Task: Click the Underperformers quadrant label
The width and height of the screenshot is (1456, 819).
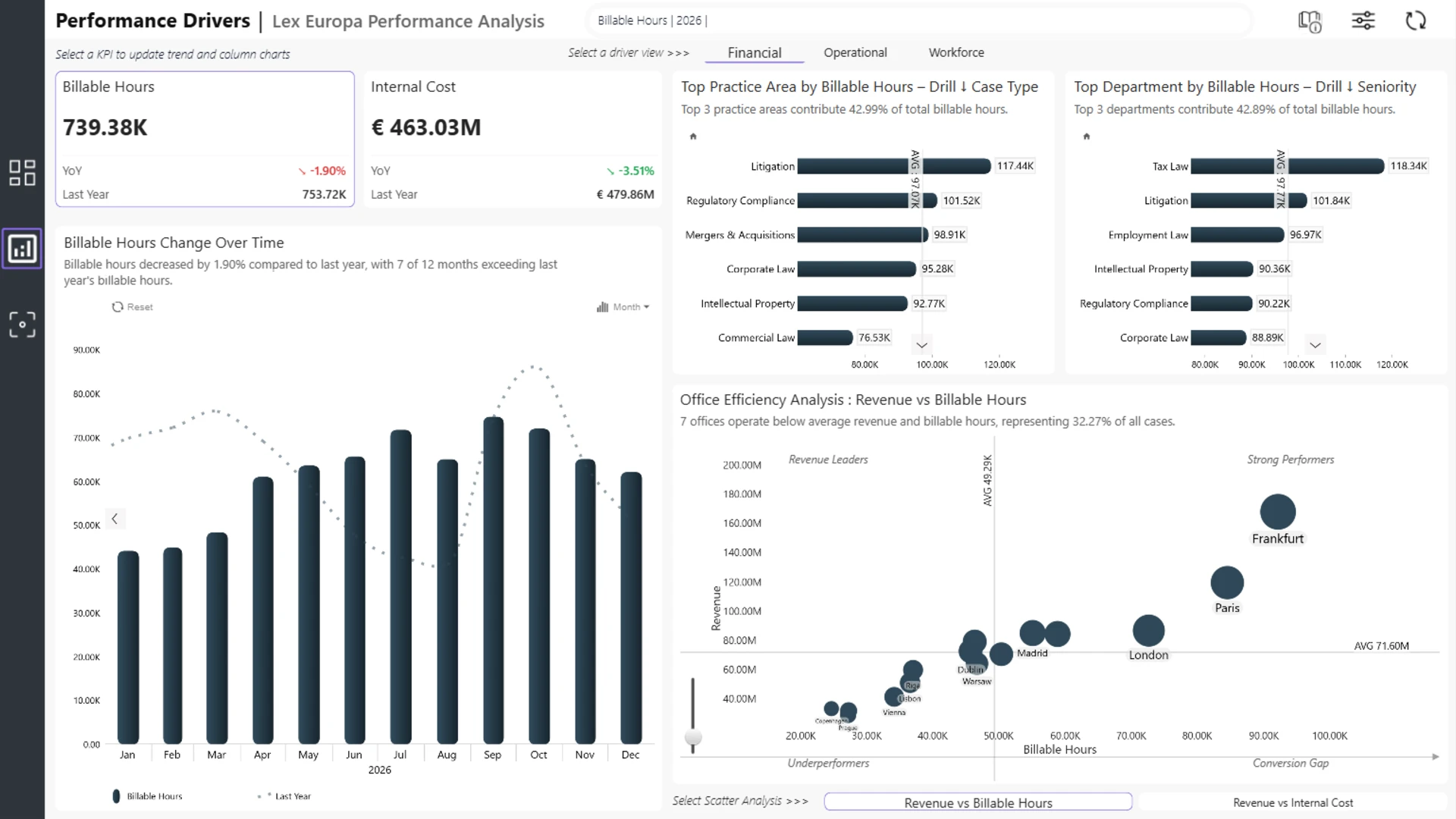Action: point(828,763)
